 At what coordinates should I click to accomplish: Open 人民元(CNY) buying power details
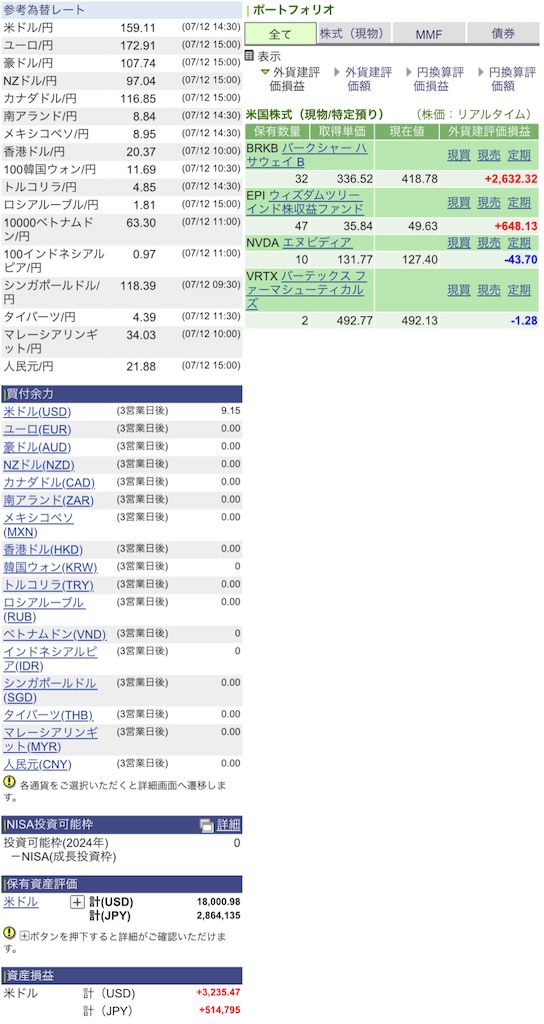pyautogui.click(x=37, y=764)
